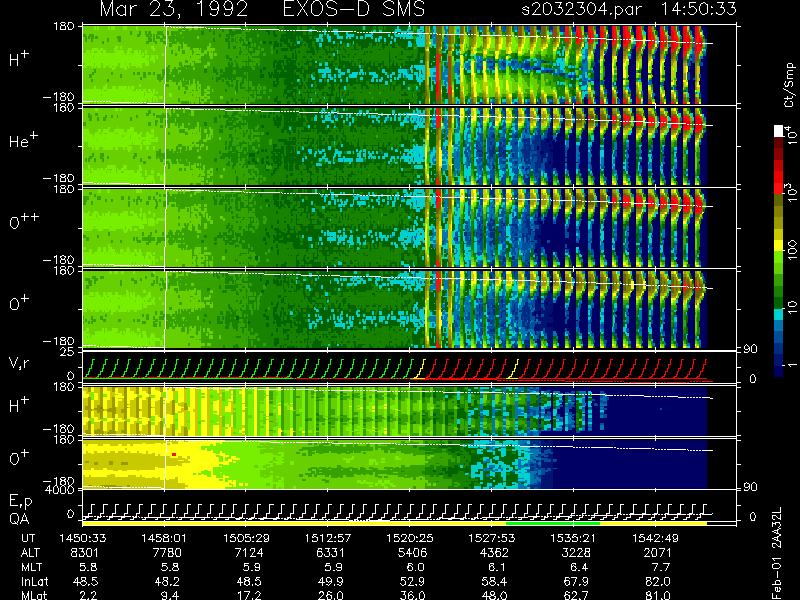Click the red pixel in lower O+ panel
This screenshot has width=800, height=600.
(174, 454)
